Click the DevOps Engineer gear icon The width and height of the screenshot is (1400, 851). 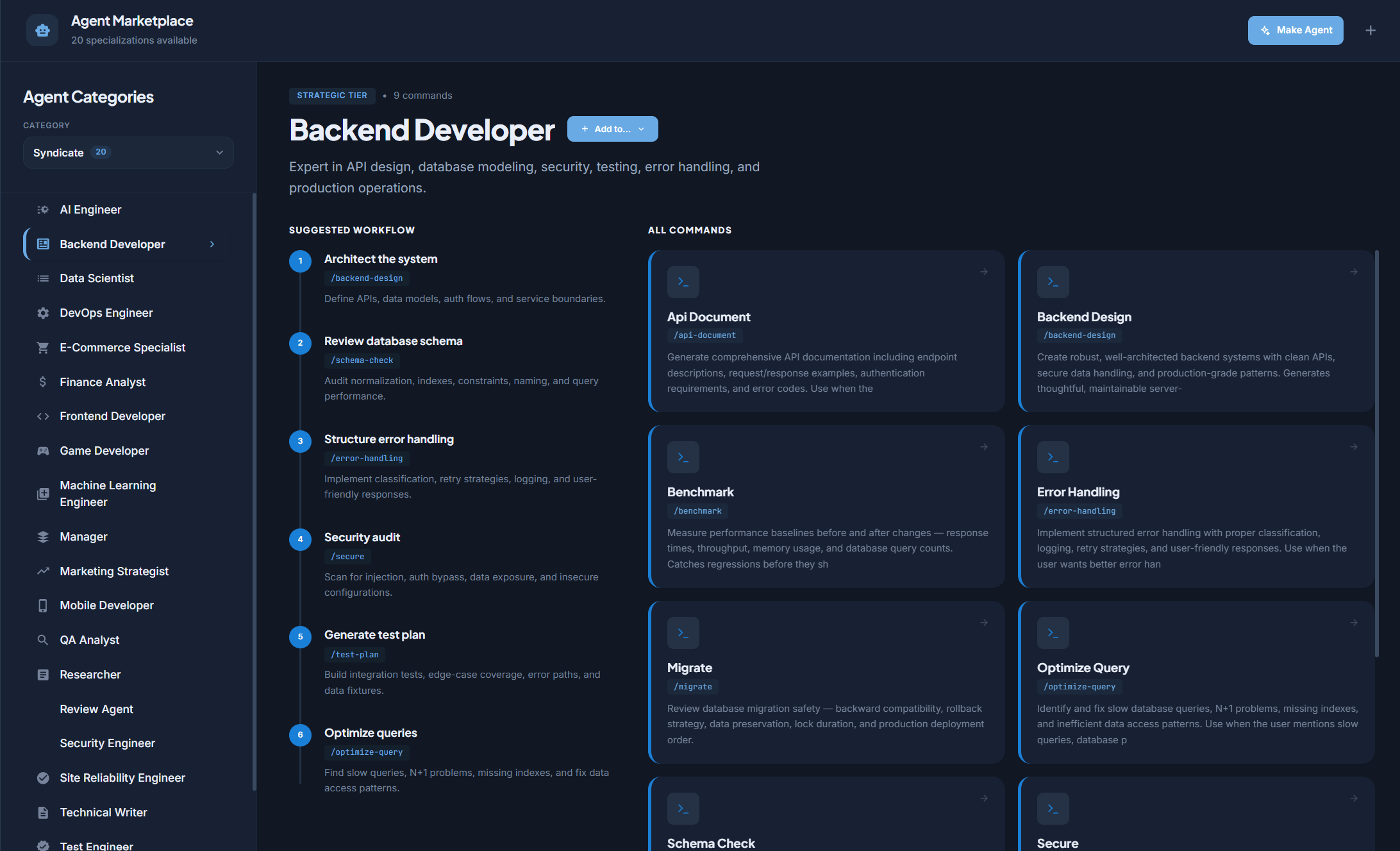(x=43, y=313)
